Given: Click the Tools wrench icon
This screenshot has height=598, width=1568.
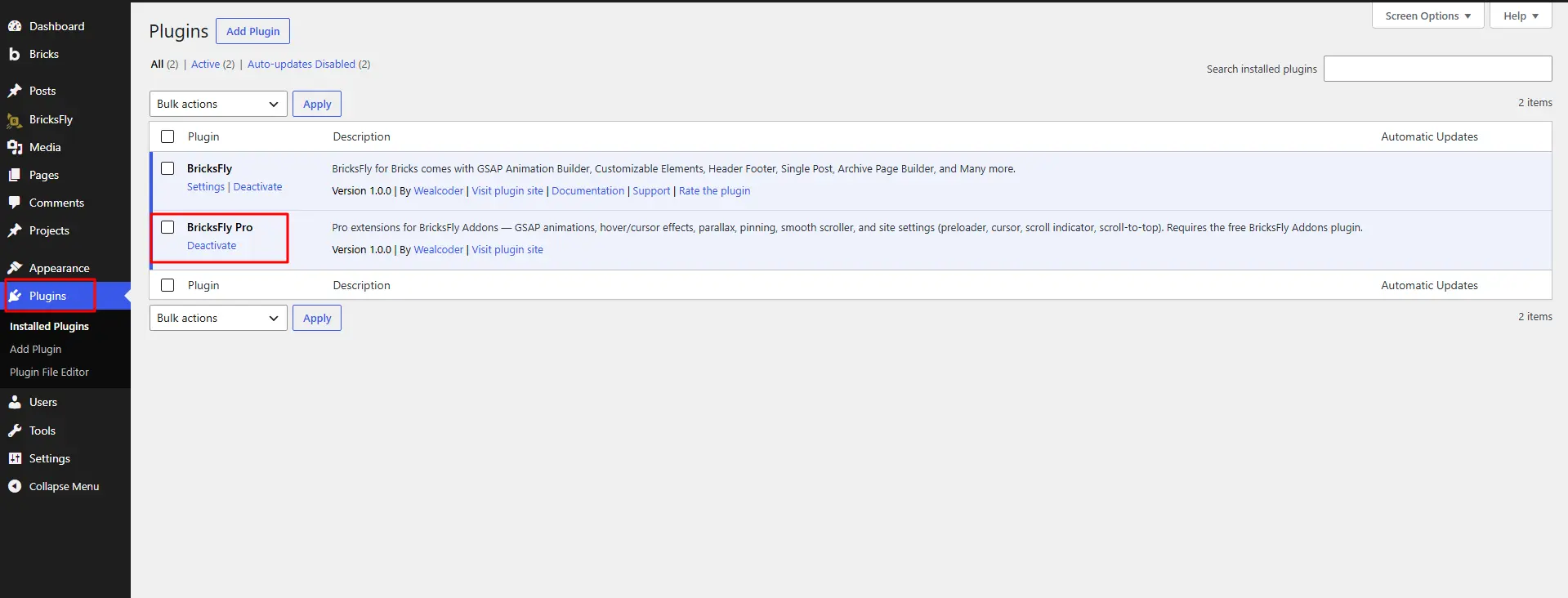Looking at the screenshot, I should pos(15,431).
